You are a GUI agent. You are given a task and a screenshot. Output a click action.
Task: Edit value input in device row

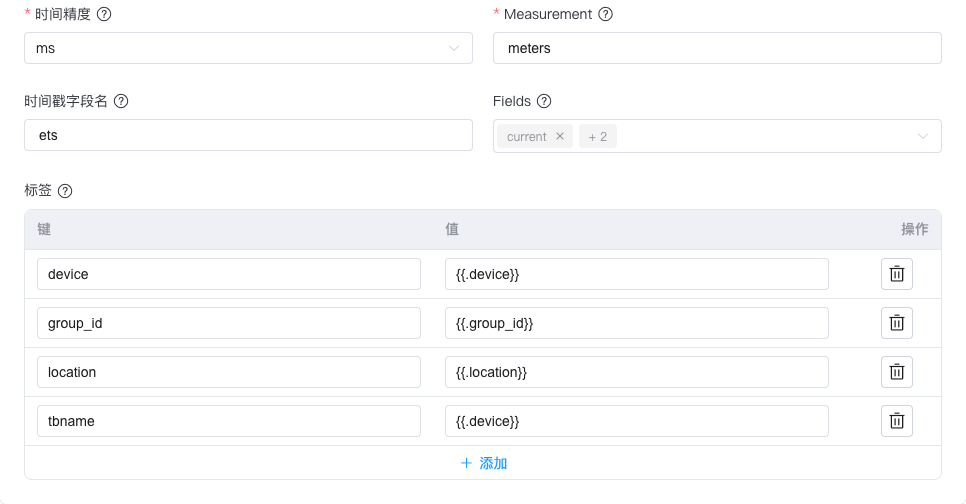[x=636, y=274]
